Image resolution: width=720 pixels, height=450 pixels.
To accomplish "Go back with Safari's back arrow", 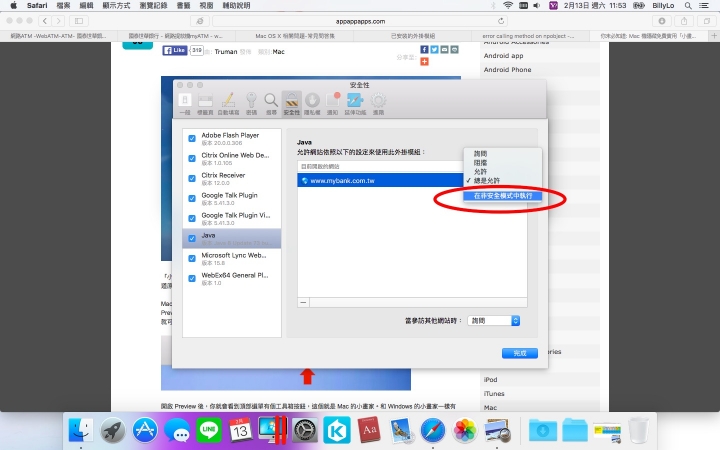I will click(45, 21).
